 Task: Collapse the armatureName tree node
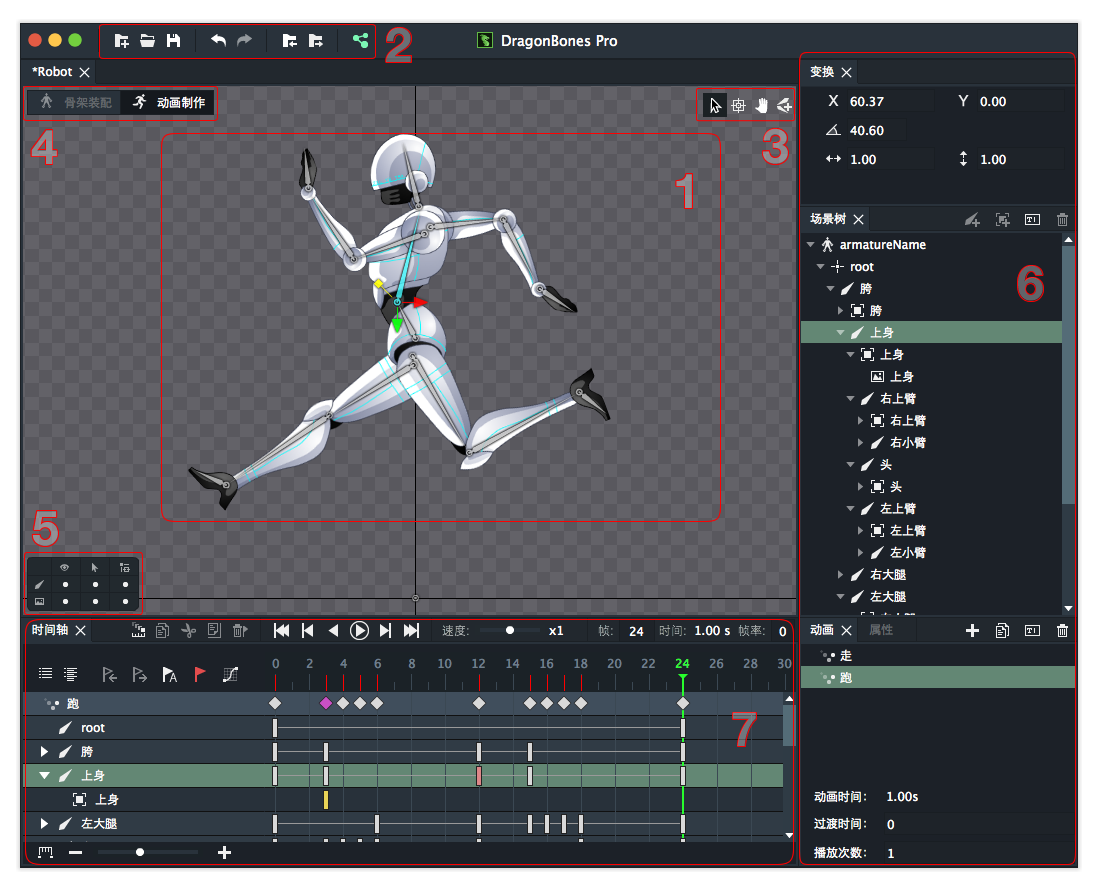tap(810, 244)
